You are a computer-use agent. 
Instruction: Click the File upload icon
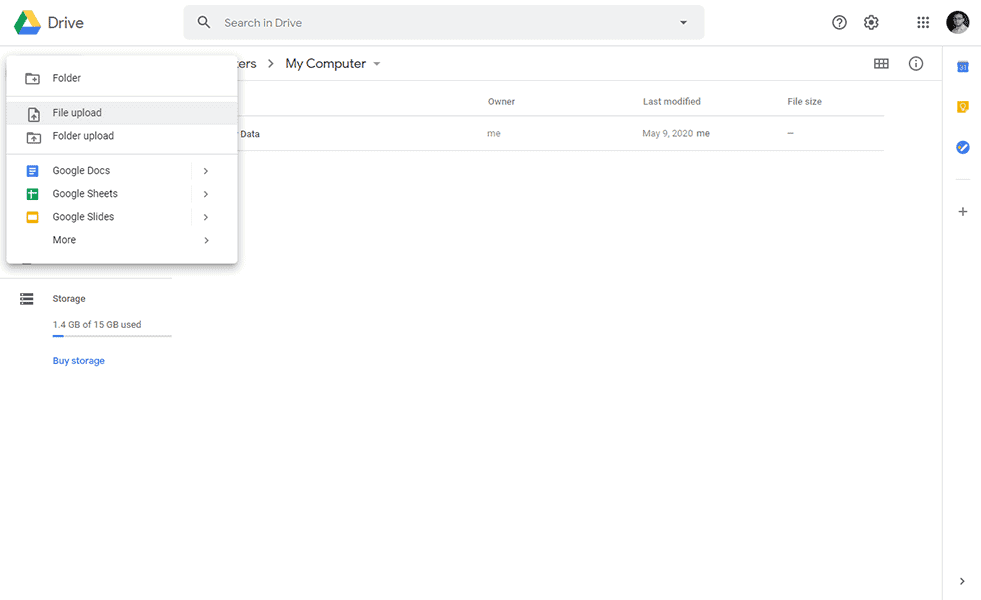tap(34, 114)
